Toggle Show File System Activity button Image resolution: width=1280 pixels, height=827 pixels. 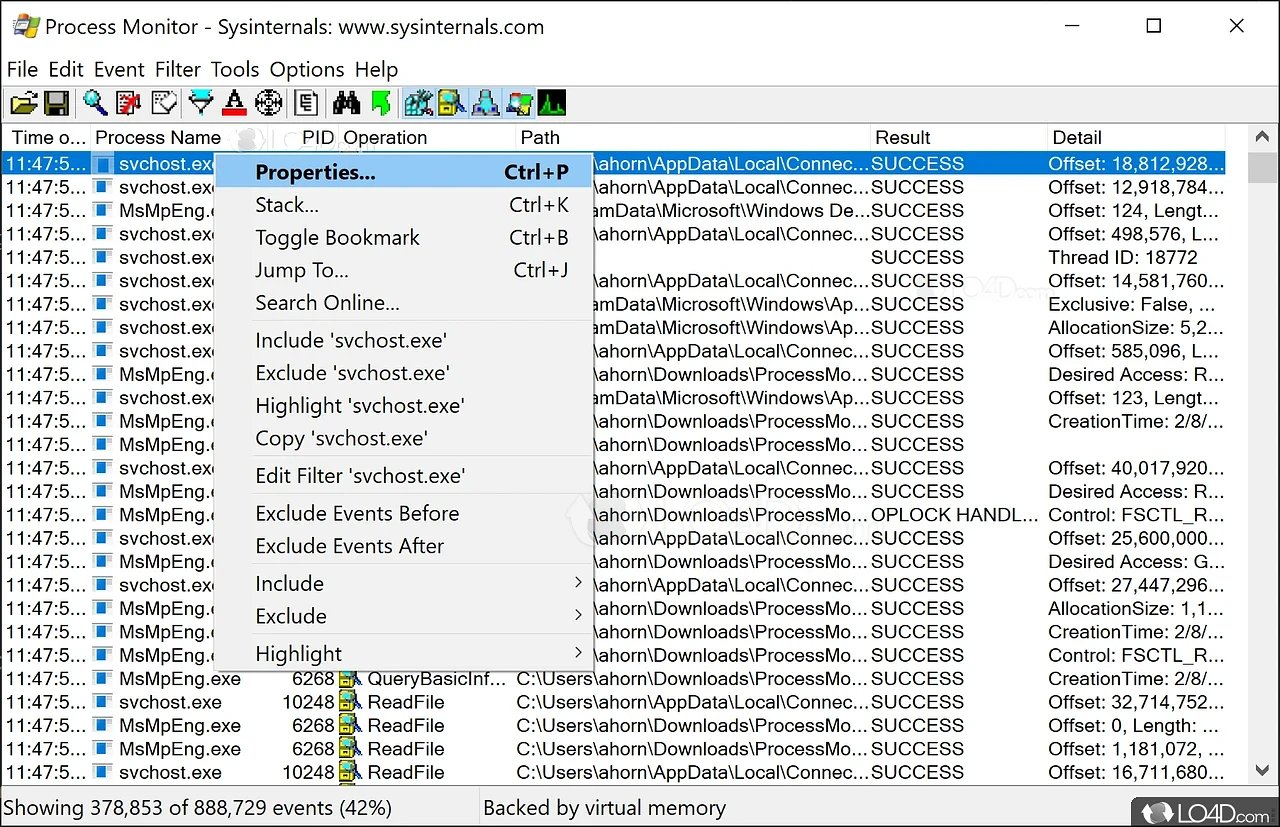(452, 102)
